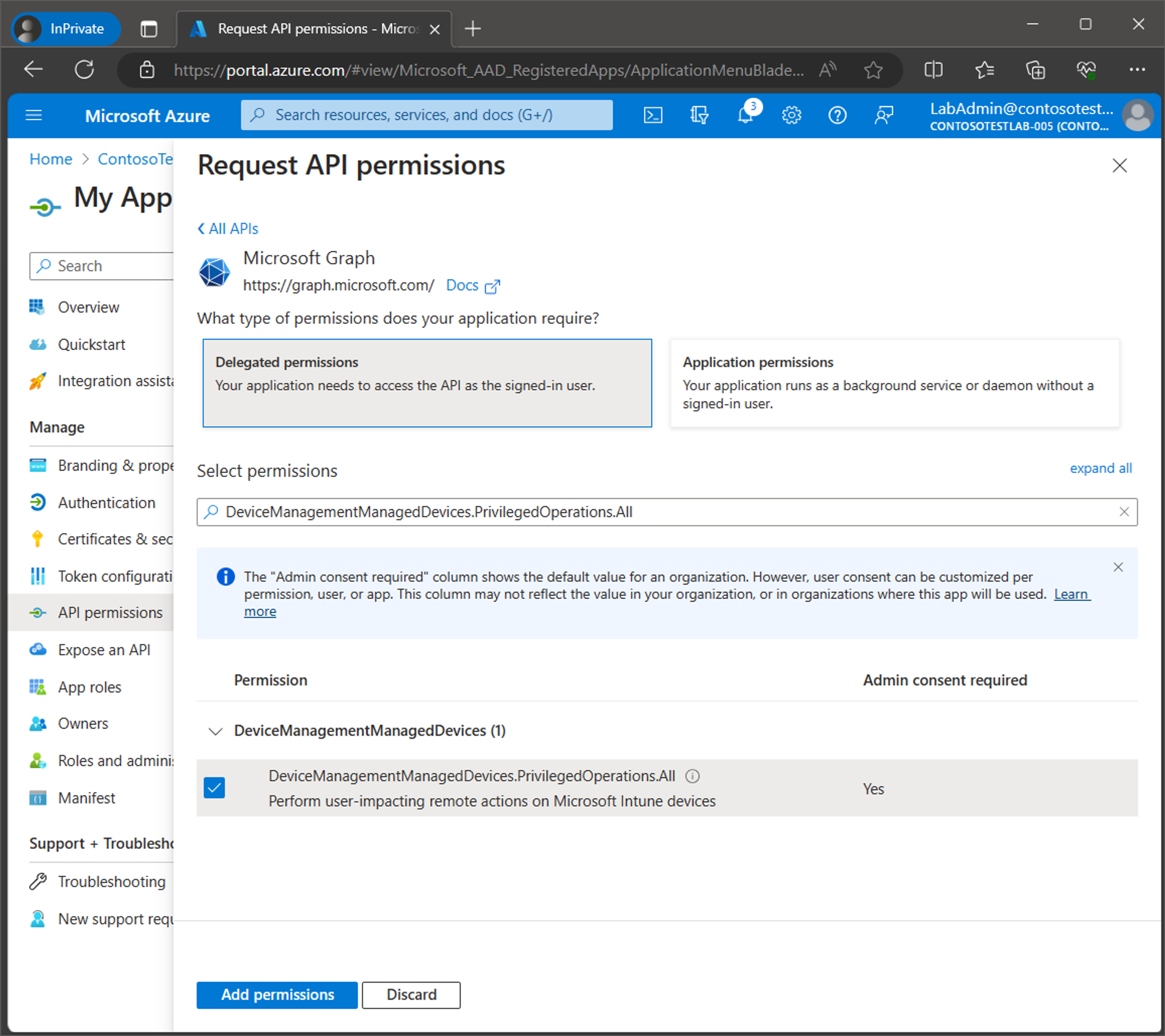Screen dimensions: 1165x1036
Task: Open Microsoft Graph Docs link
Action: click(x=472, y=285)
